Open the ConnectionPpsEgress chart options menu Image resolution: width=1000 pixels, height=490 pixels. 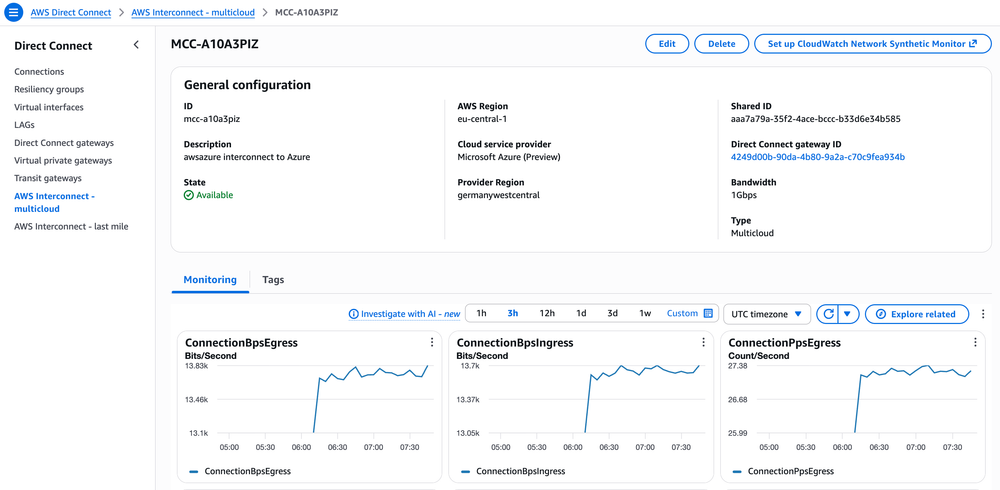point(975,343)
